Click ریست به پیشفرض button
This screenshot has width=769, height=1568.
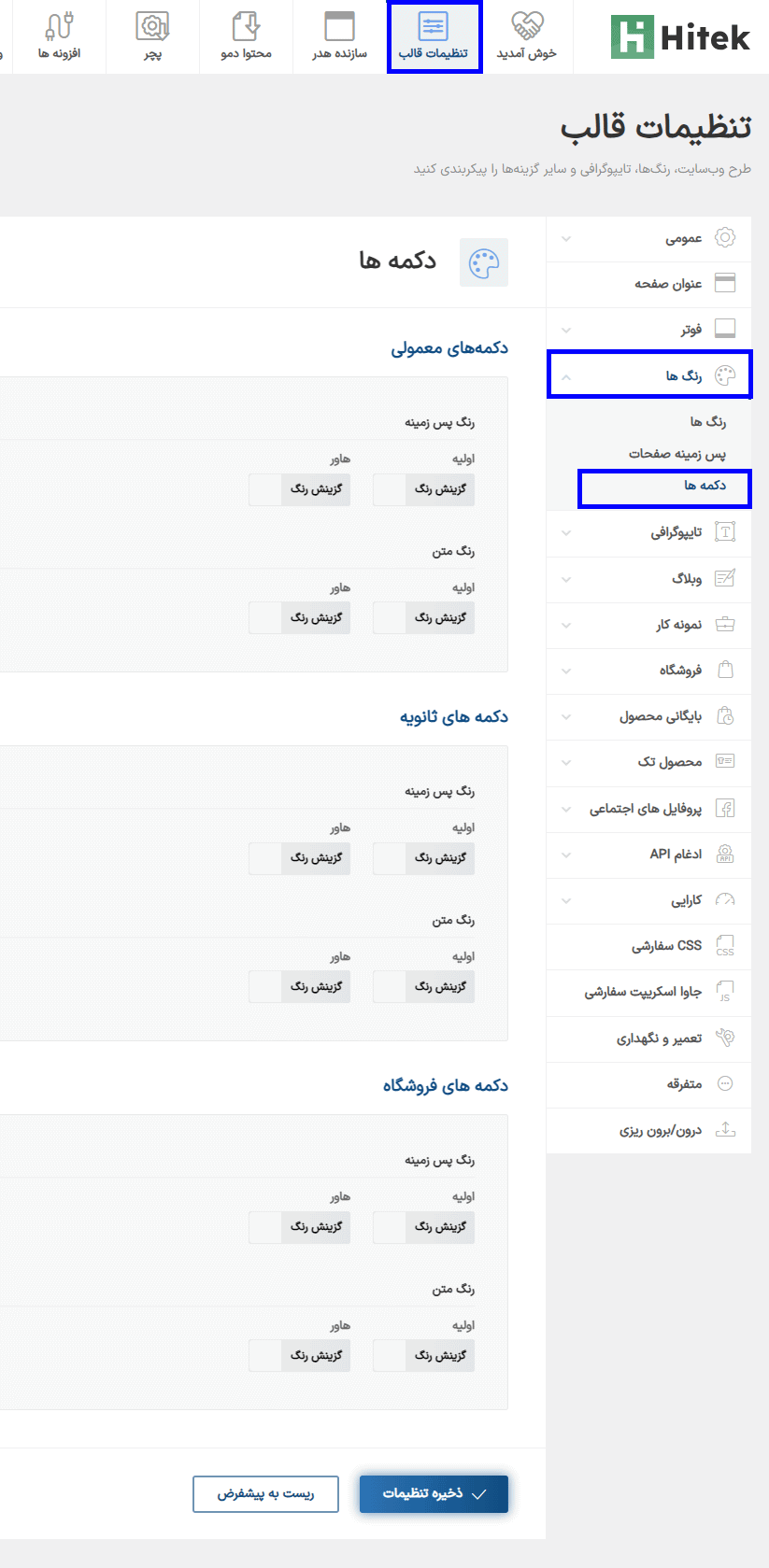point(265,1494)
